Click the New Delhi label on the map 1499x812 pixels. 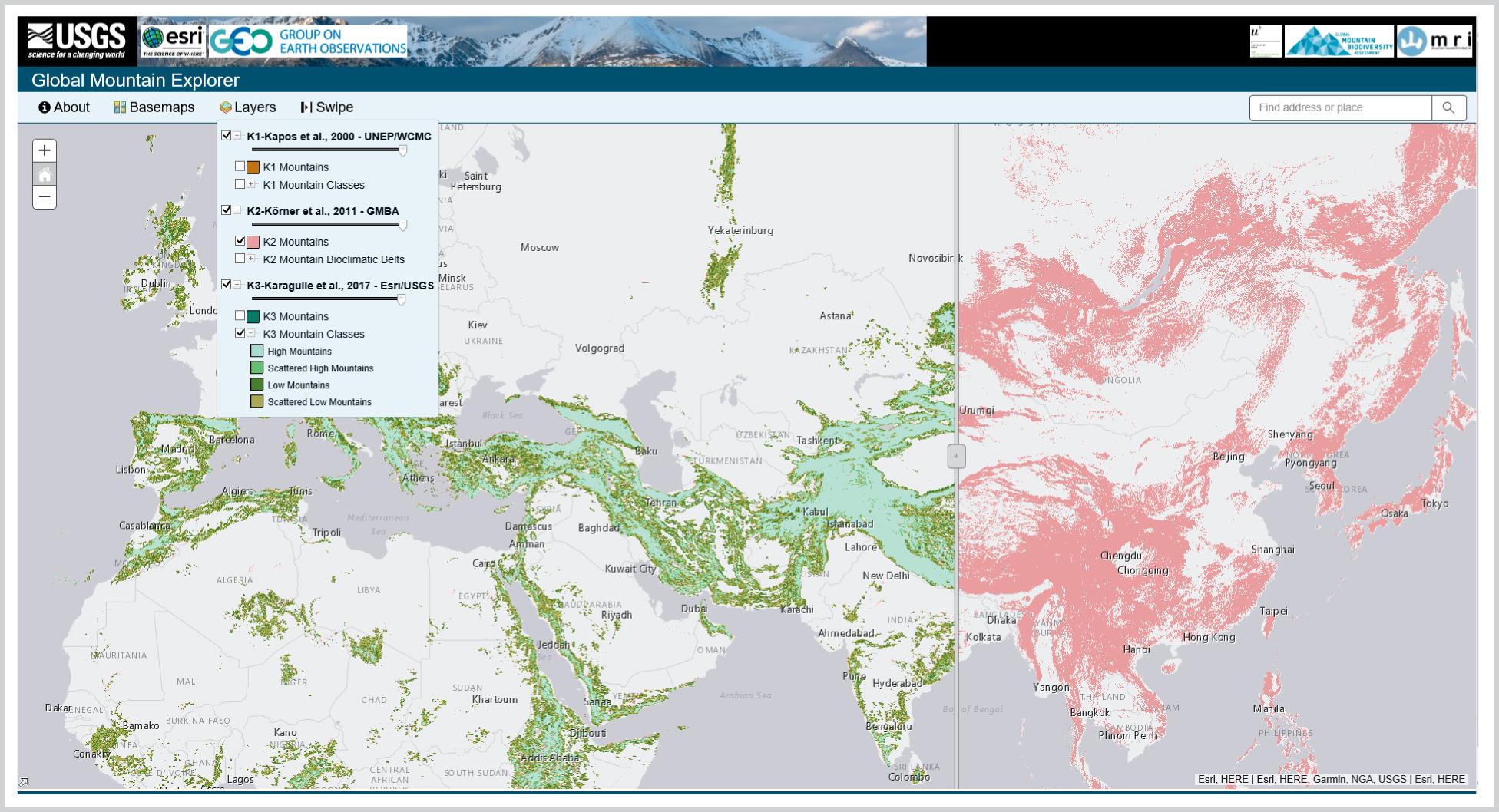click(x=885, y=576)
